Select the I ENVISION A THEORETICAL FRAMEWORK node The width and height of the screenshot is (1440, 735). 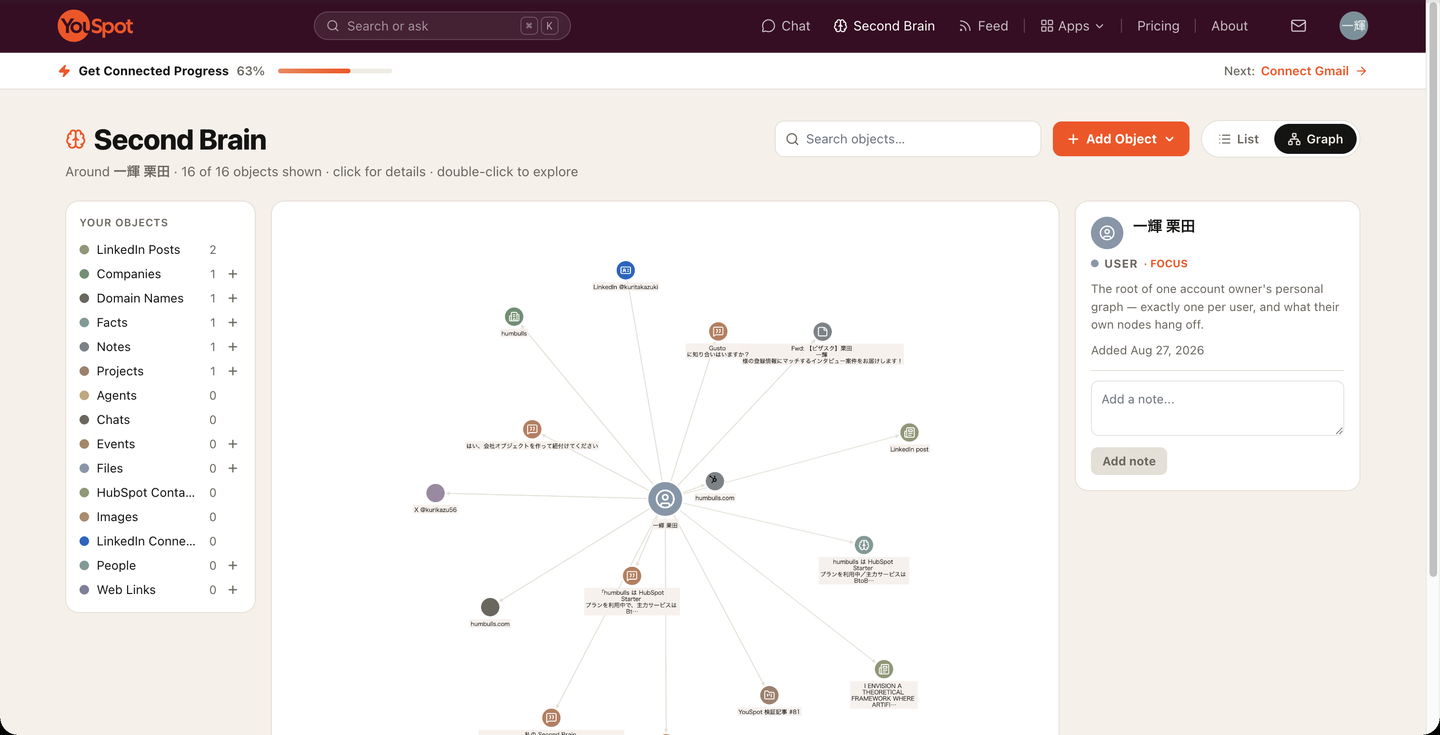click(x=884, y=669)
